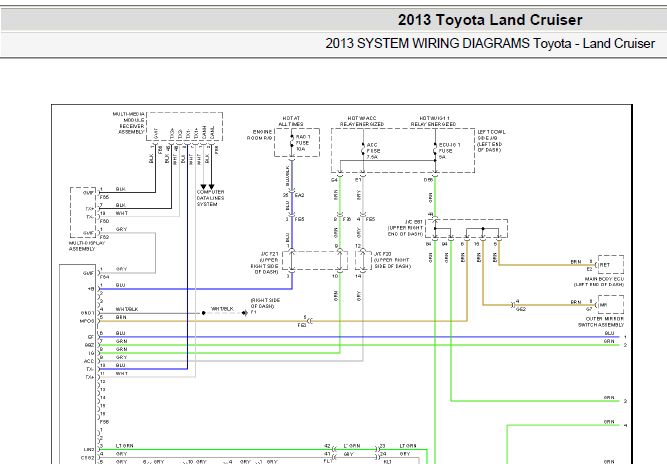Click the 'F64' connector label

104,277
